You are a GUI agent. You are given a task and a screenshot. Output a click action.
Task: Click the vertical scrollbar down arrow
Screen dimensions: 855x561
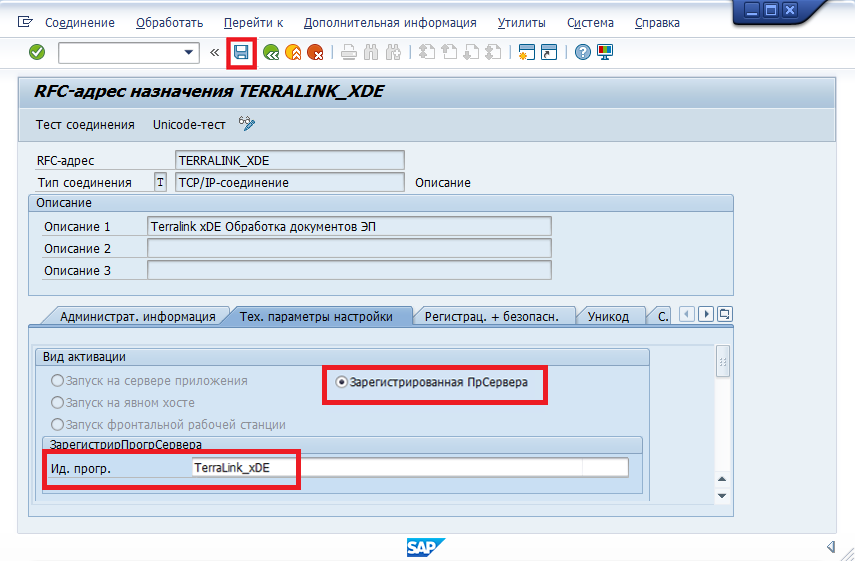click(x=723, y=495)
